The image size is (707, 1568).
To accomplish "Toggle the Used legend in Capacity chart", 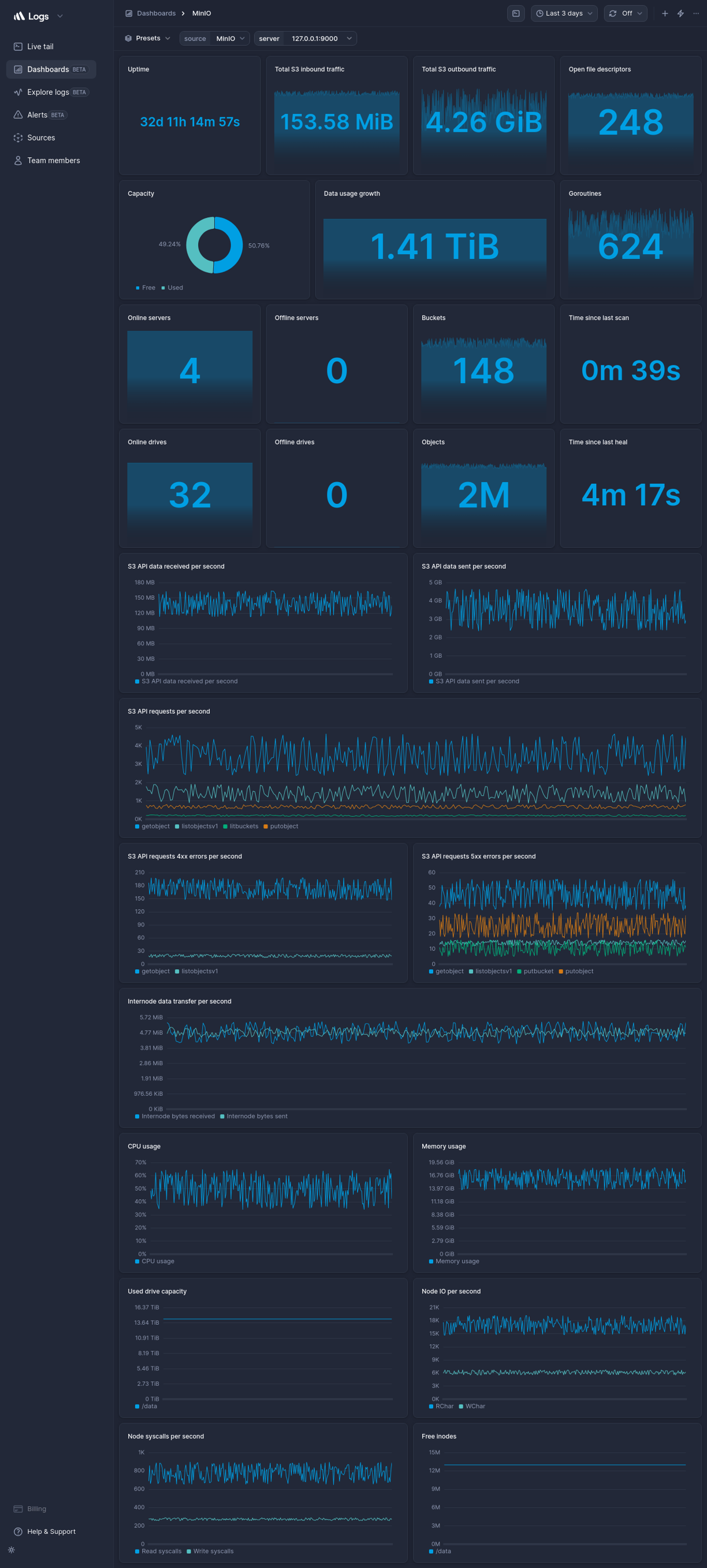I will pyautogui.click(x=172, y=288).
